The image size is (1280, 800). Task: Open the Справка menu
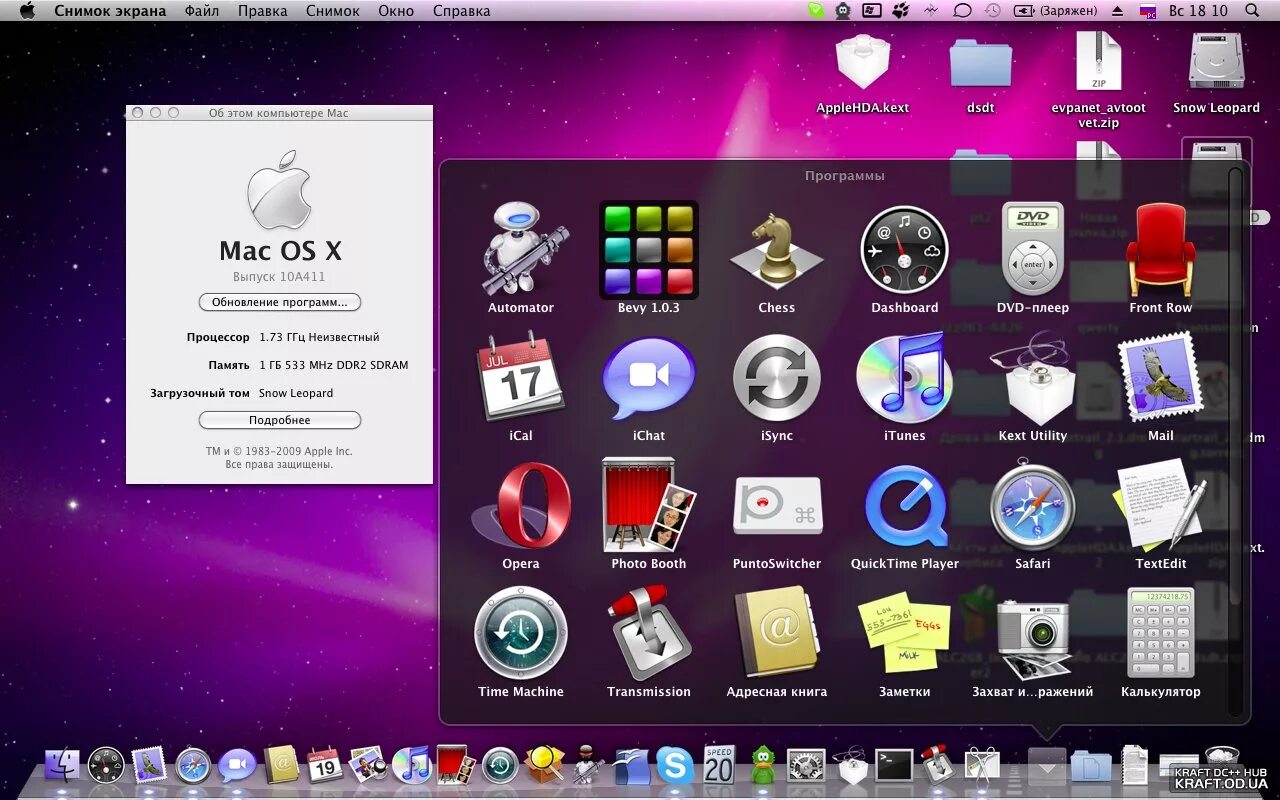pos(461,11)
